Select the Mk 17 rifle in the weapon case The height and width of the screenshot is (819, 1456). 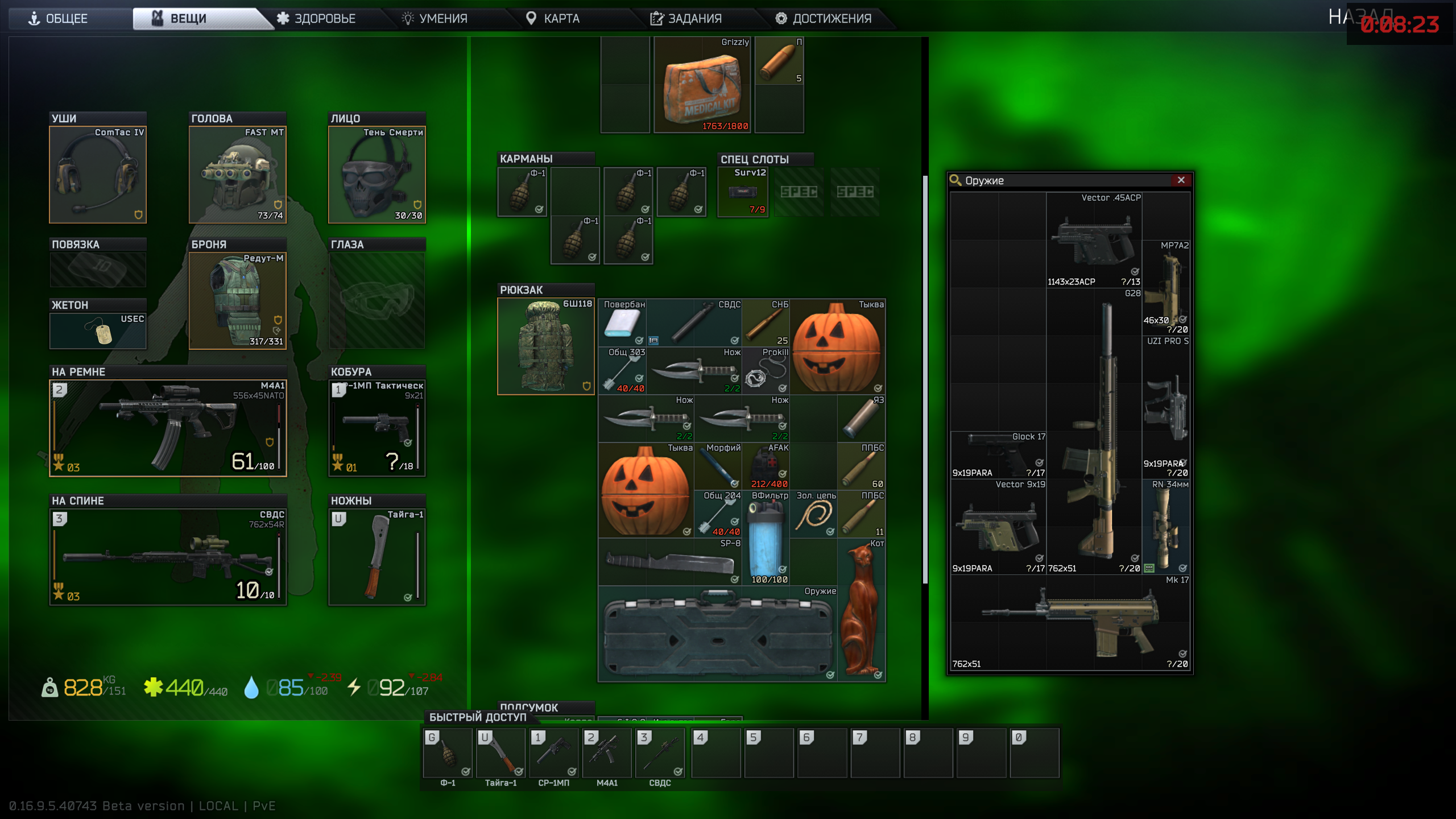1070,623
